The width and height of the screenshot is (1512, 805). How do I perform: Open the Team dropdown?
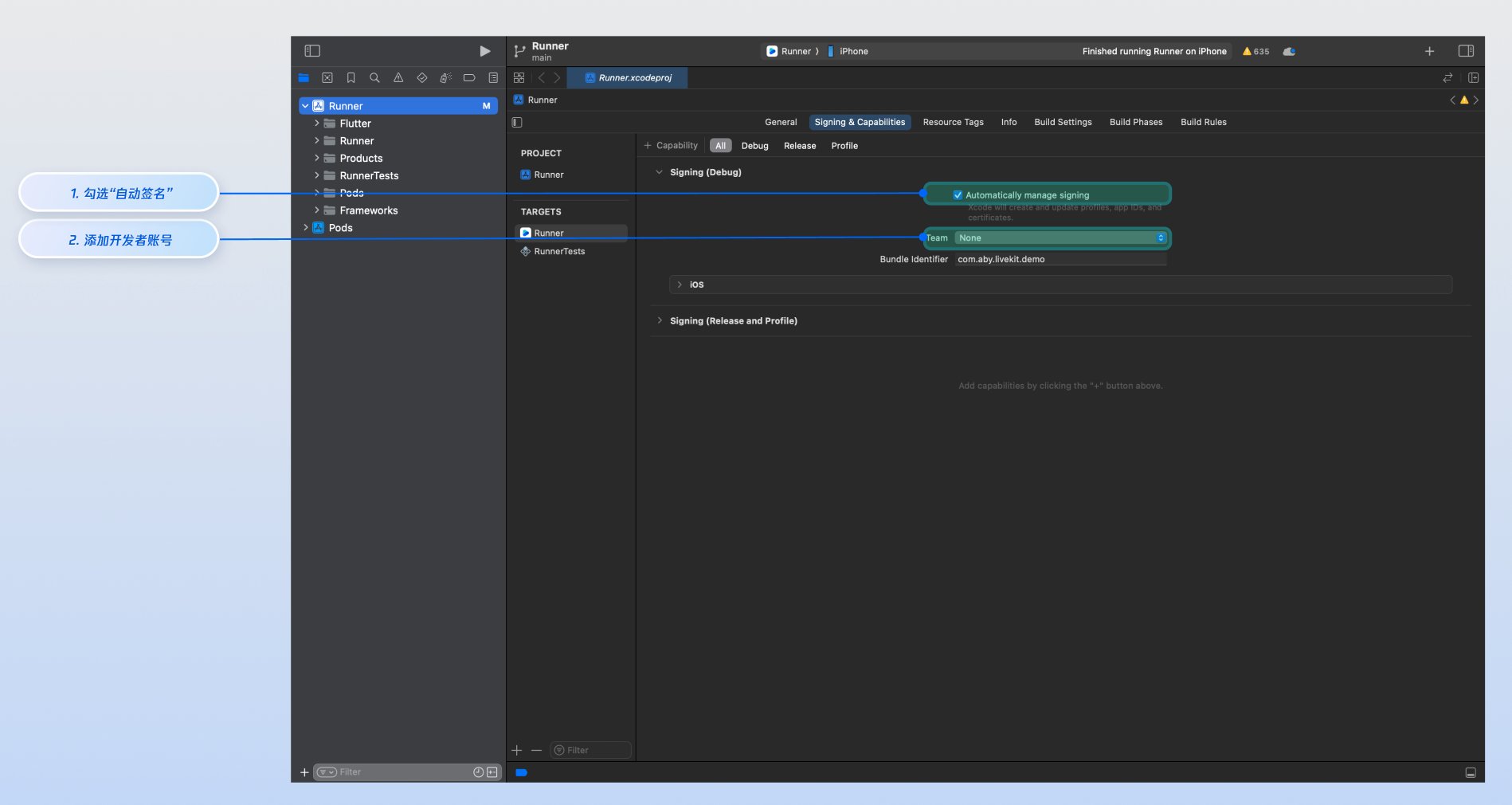pos(1060,238)
